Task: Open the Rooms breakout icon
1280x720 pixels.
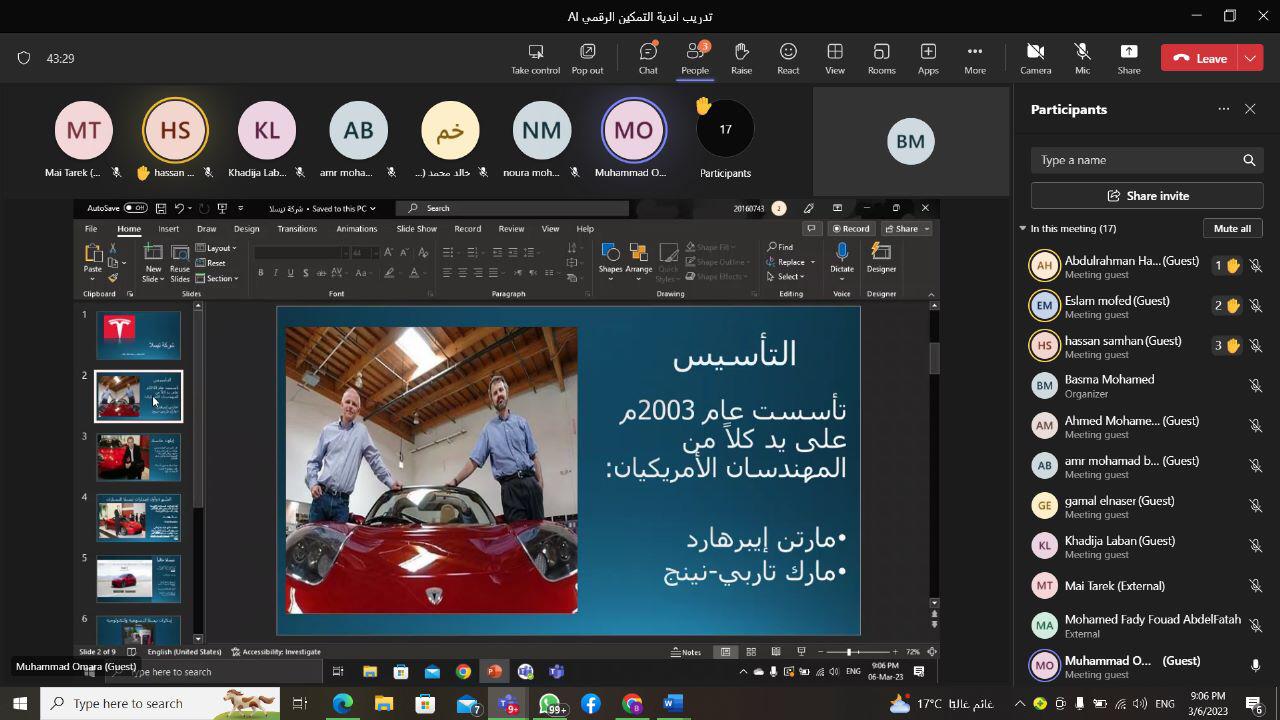Action: click(881, 58)
